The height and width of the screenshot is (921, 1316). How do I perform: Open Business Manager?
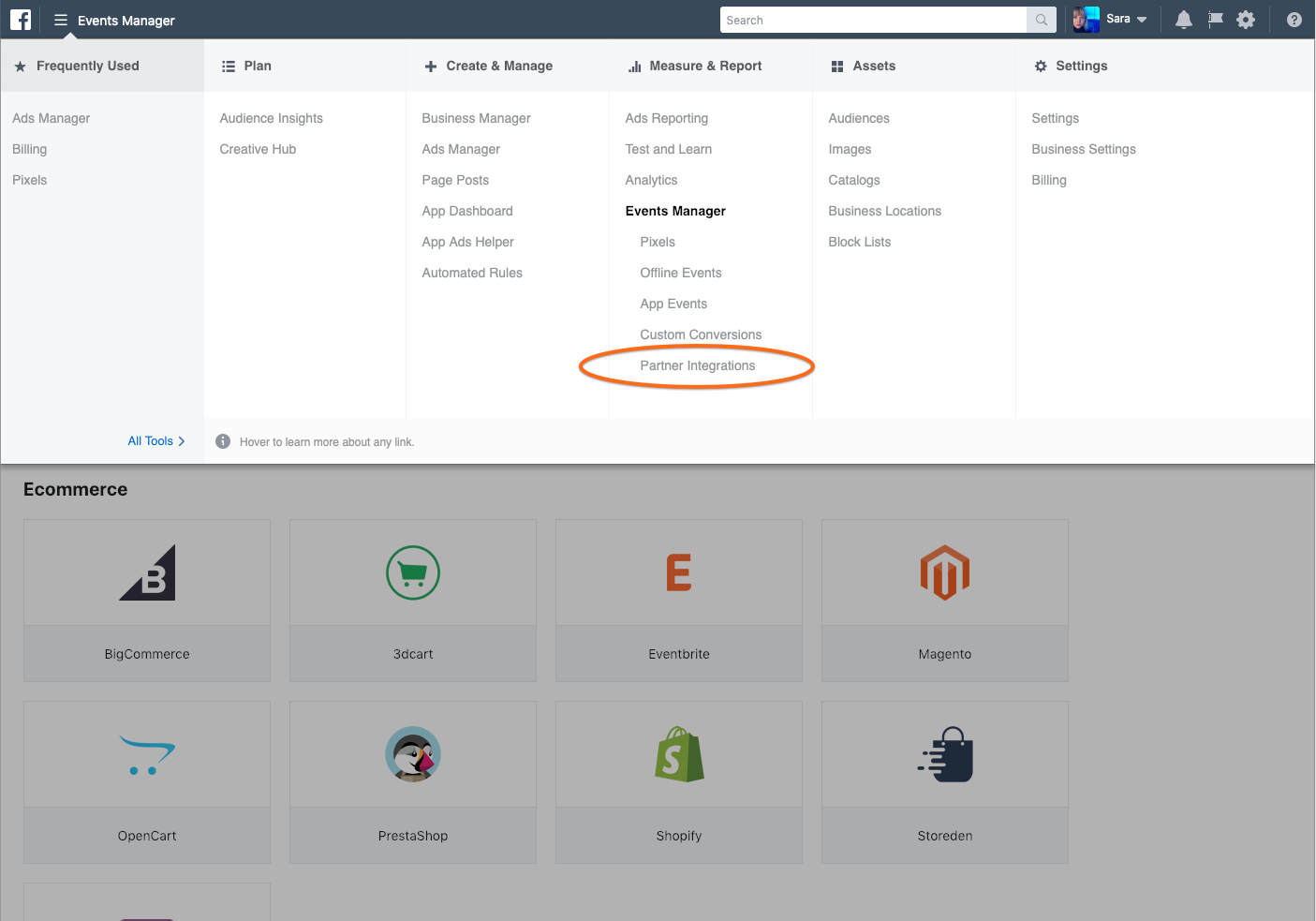(x=477, y=118)
